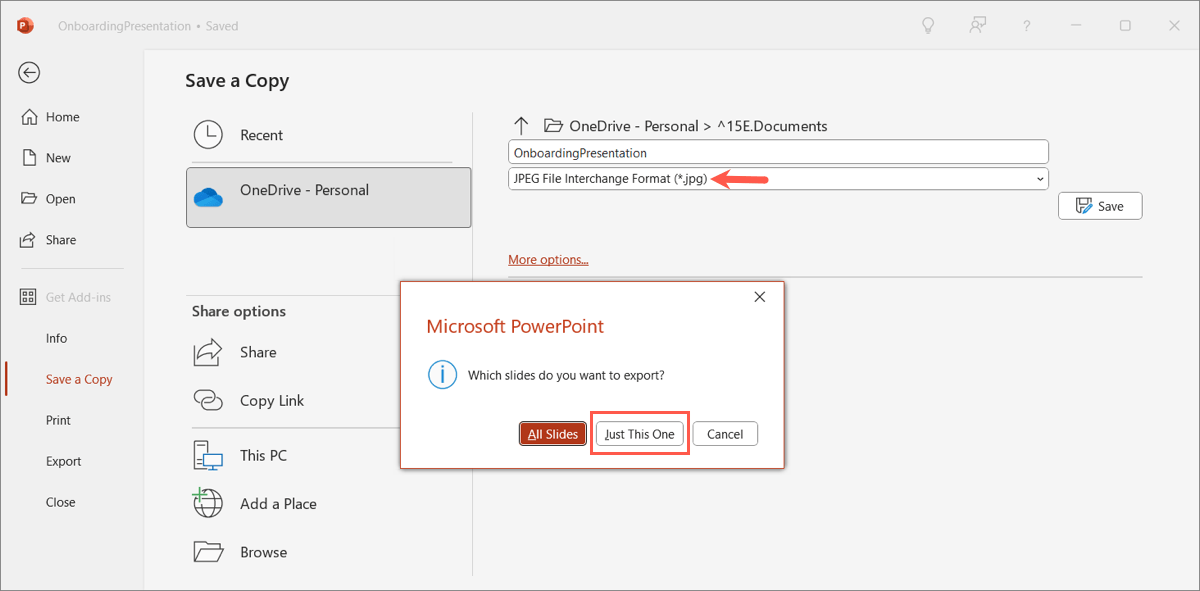Image resolution: width=1200 pixels, height=591 pixels.
Task: Click the Save button
Action: [1100, 206]
